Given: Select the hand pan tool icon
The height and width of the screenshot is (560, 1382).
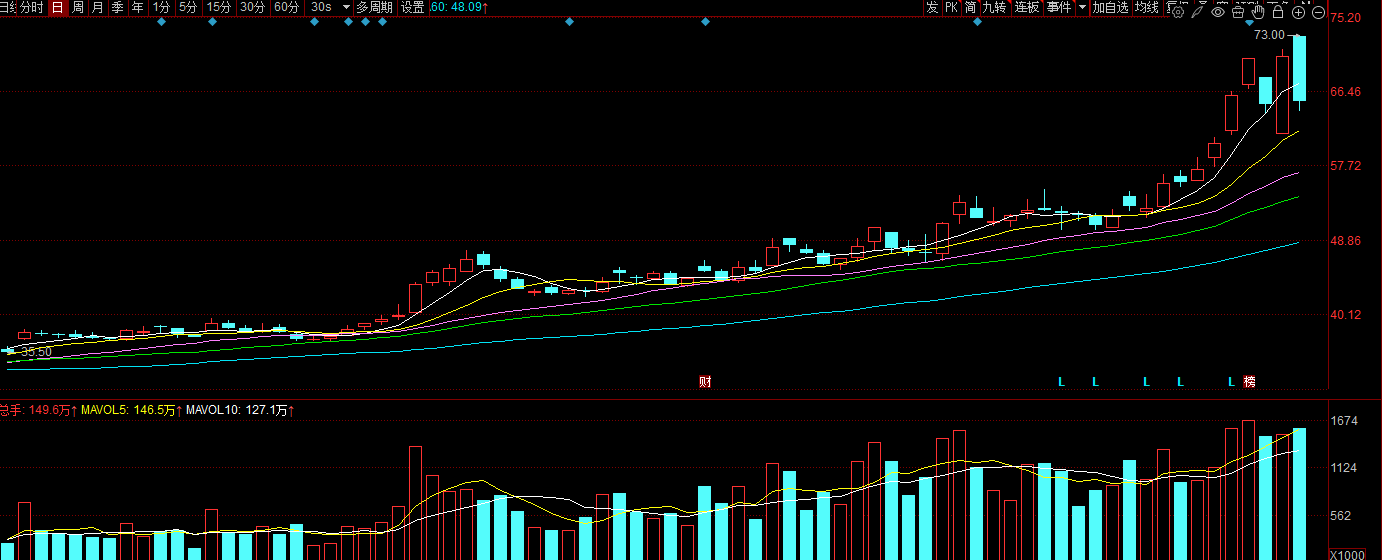Looking at the screenshot, I should [1258, 12].
